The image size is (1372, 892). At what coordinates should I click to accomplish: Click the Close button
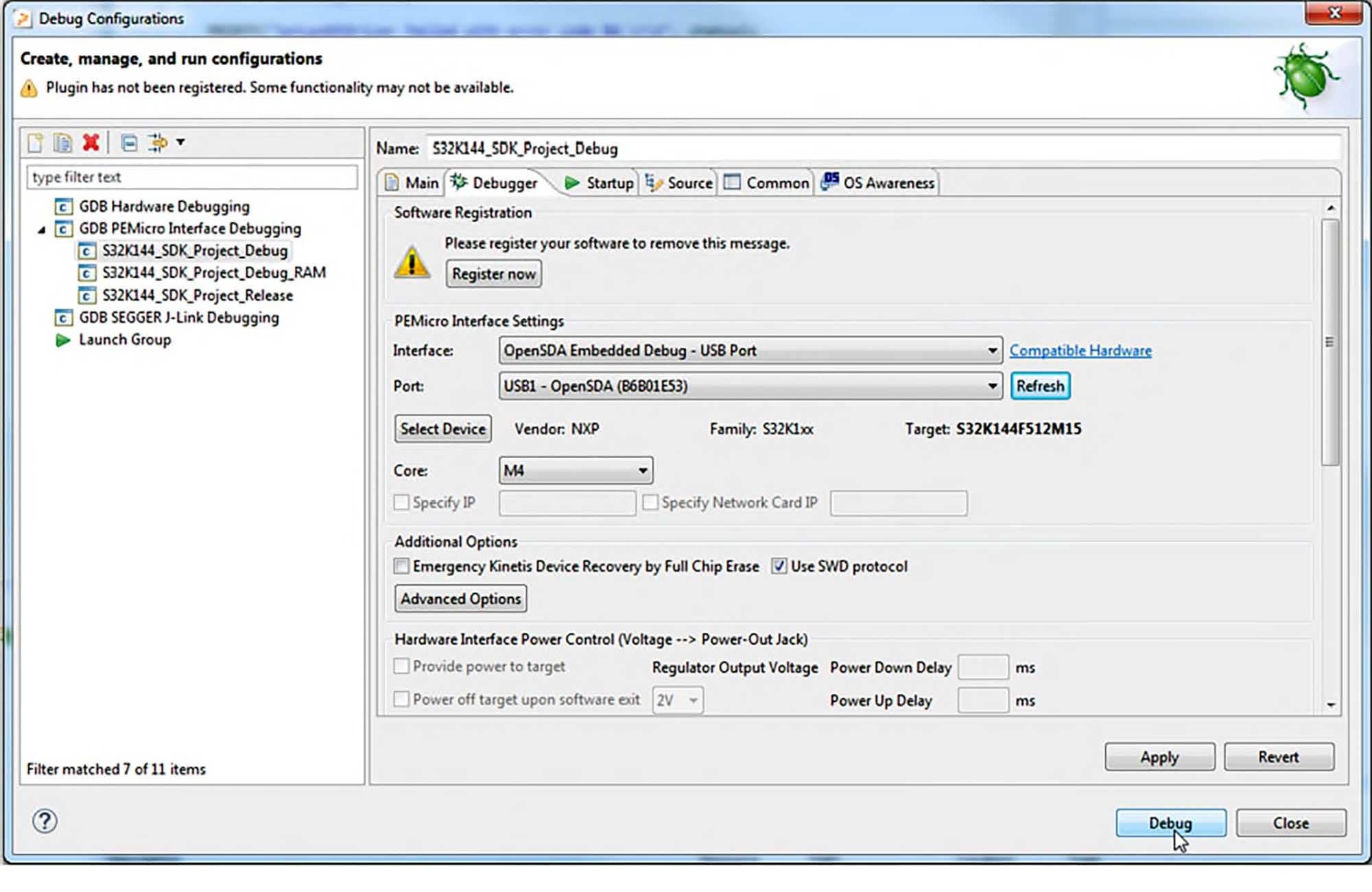pos(1291,823)
